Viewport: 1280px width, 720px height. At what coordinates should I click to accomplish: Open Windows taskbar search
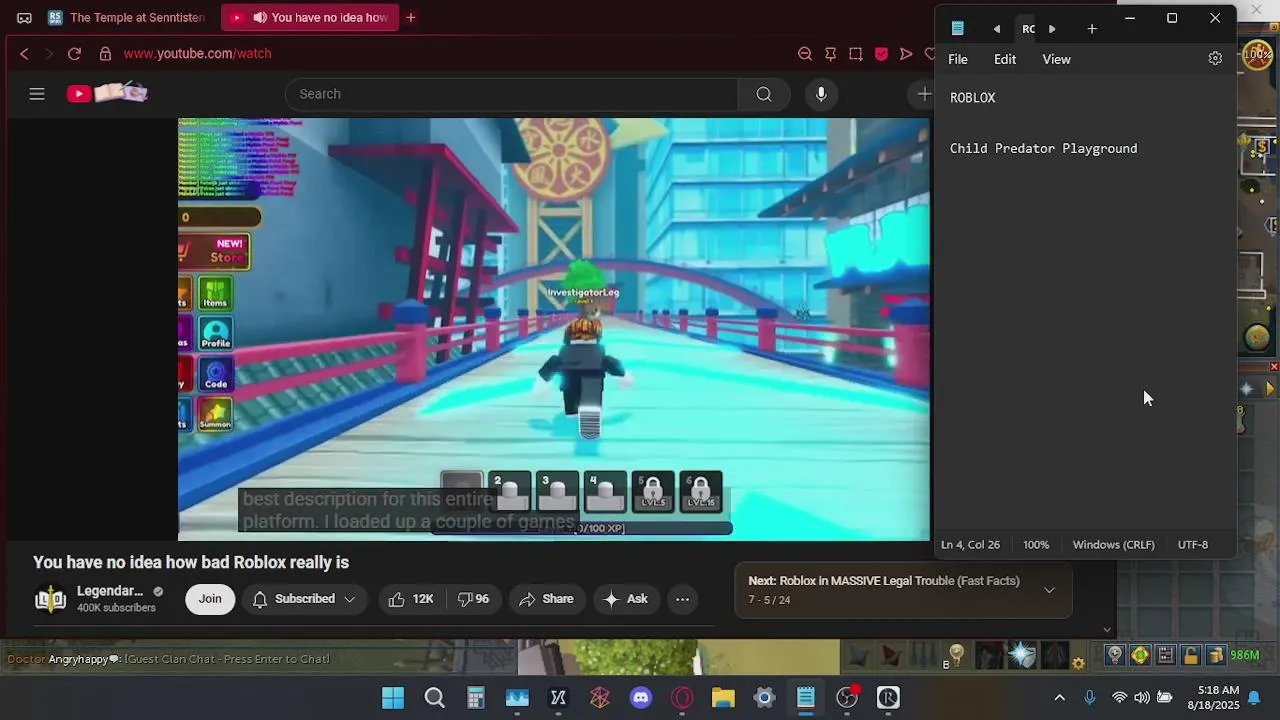pyautogui.click(x=434, y=698)
